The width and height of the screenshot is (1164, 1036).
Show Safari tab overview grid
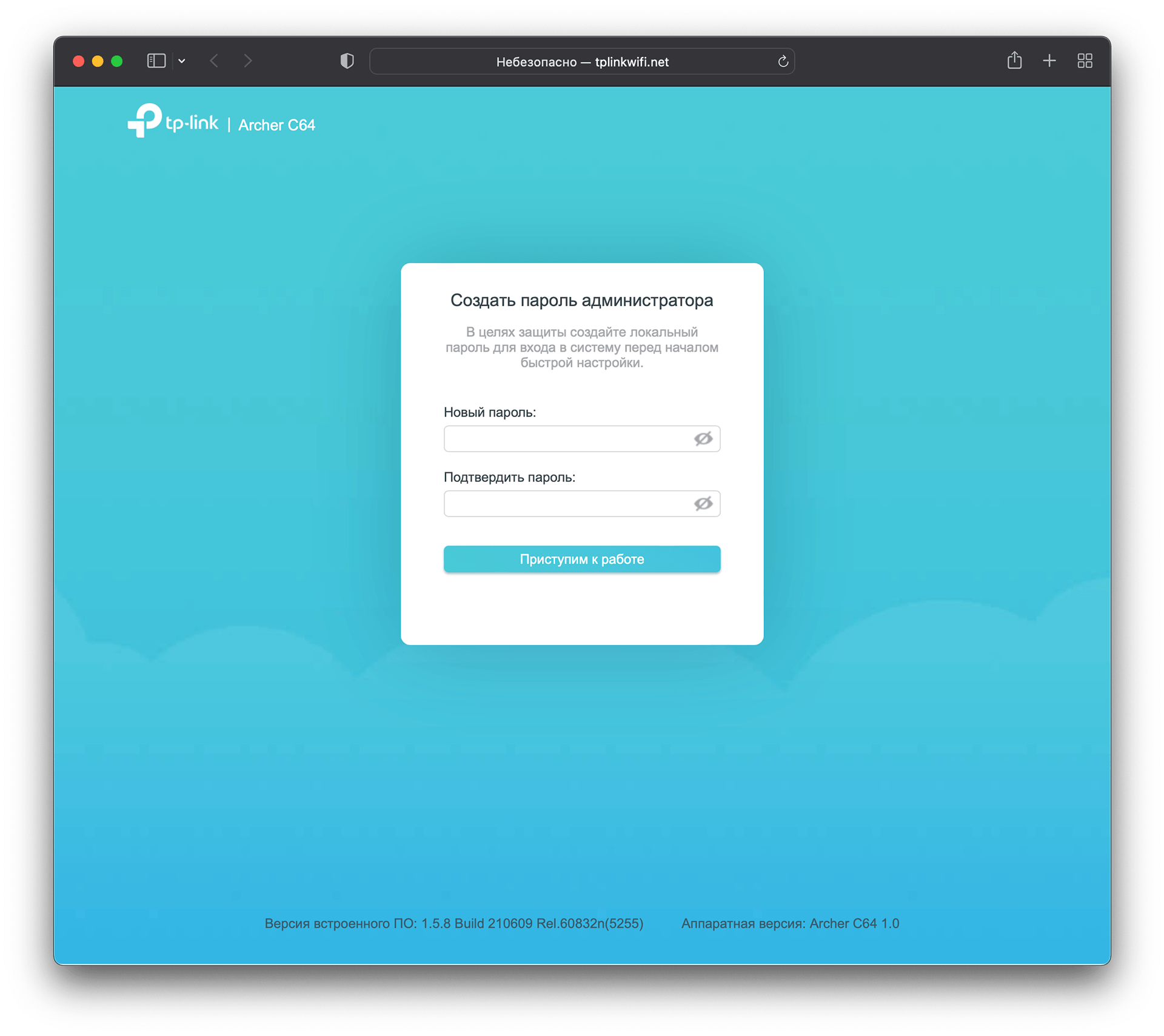click(1085, 61)
